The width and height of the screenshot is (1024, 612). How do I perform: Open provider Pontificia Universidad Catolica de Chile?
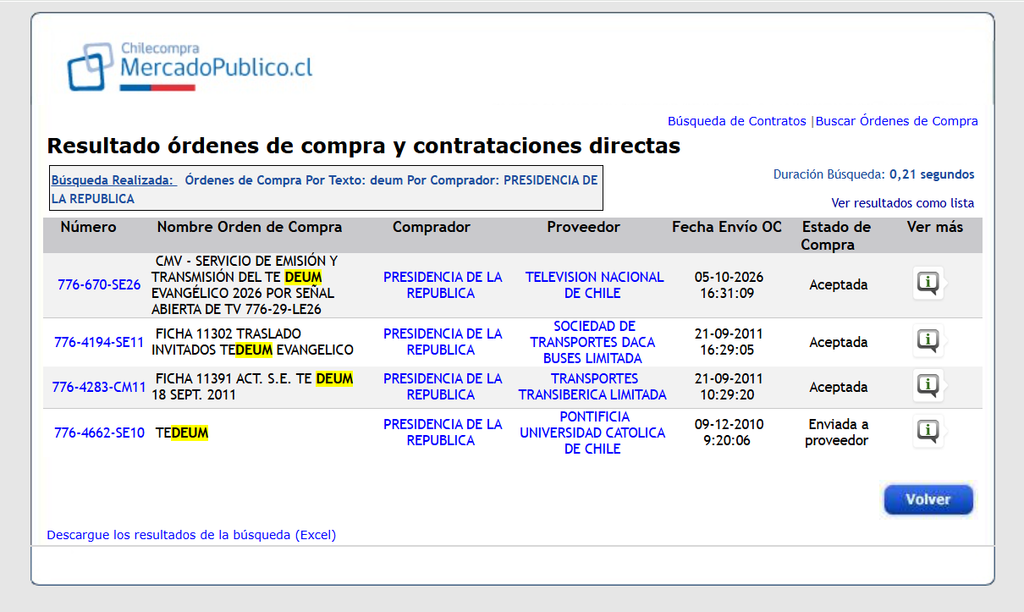(x=592, y=432)
